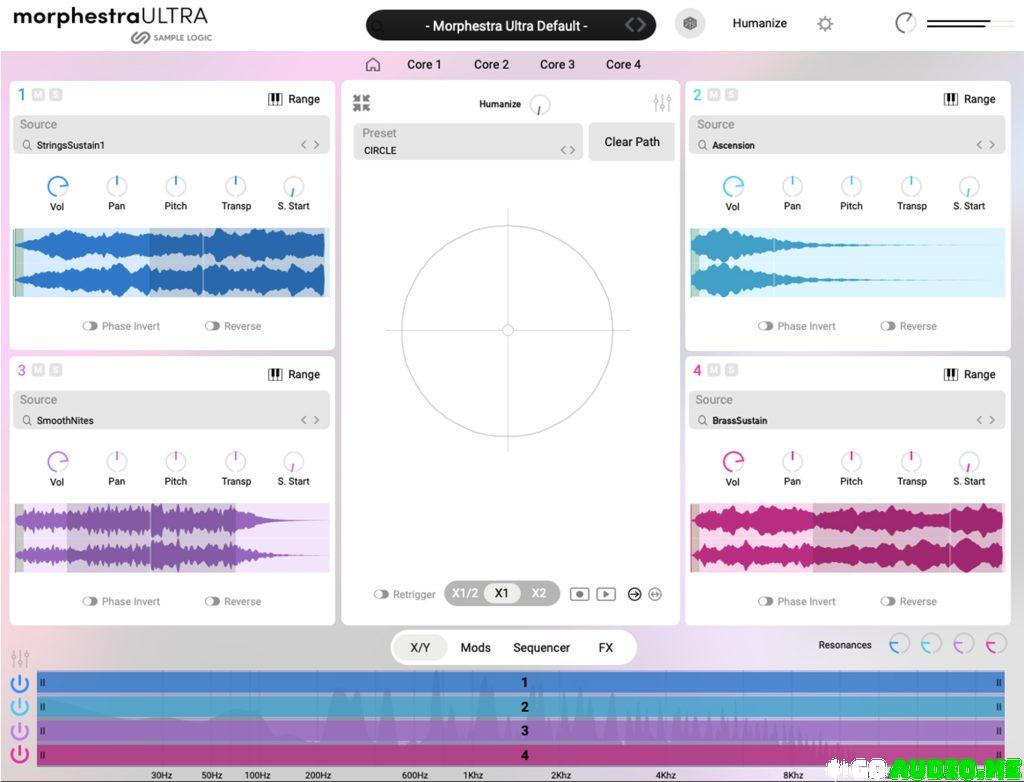Click the play icon below the XY pad
The image size is (1024, 782).
click(x=606, y=593)
